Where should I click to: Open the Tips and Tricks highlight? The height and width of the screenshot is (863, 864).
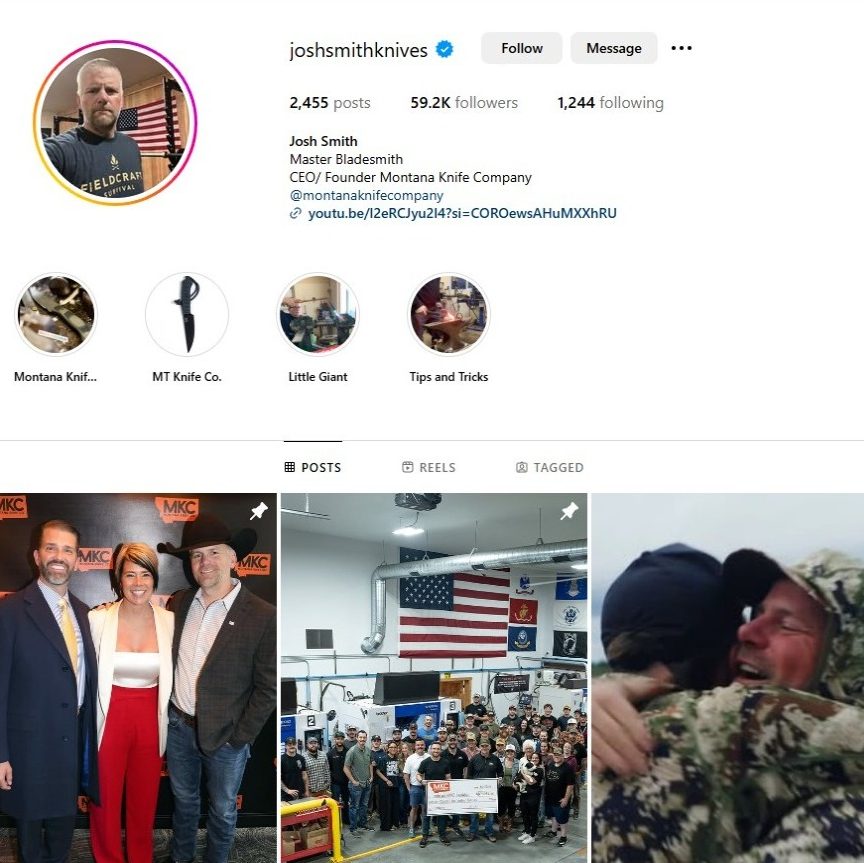(x=449, y=314)
